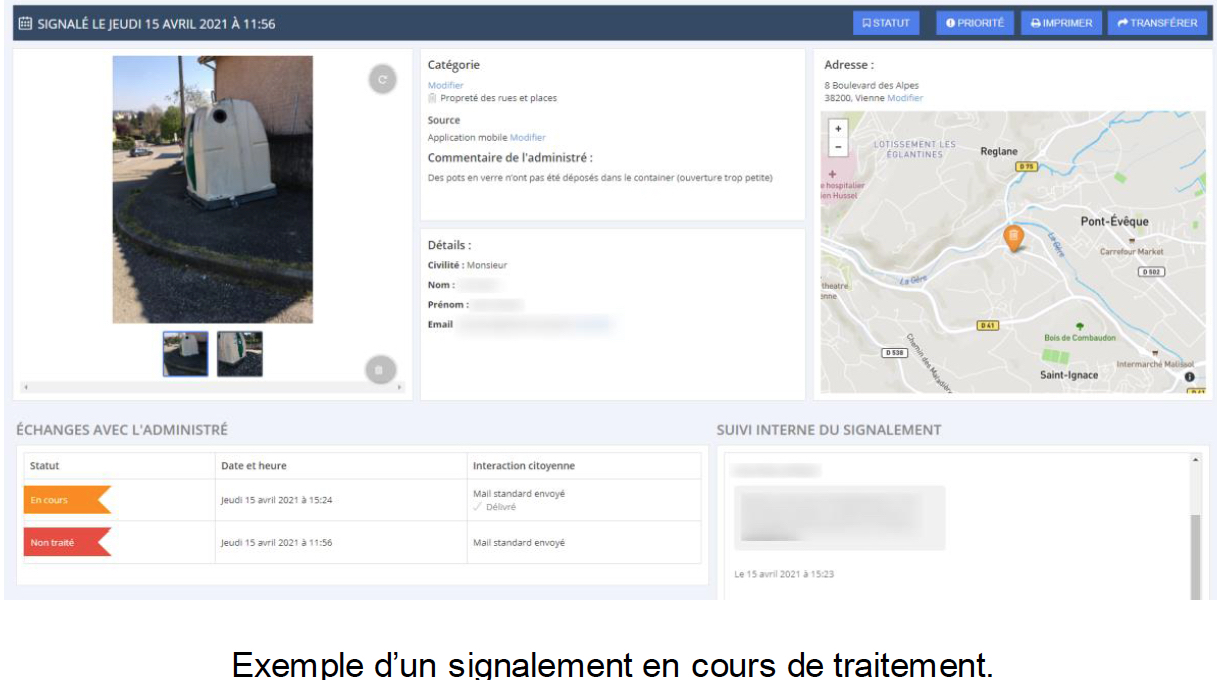Click the D 502 road badge on map
Screen dimensions: 1217x680
click(x=1152, y=272)
